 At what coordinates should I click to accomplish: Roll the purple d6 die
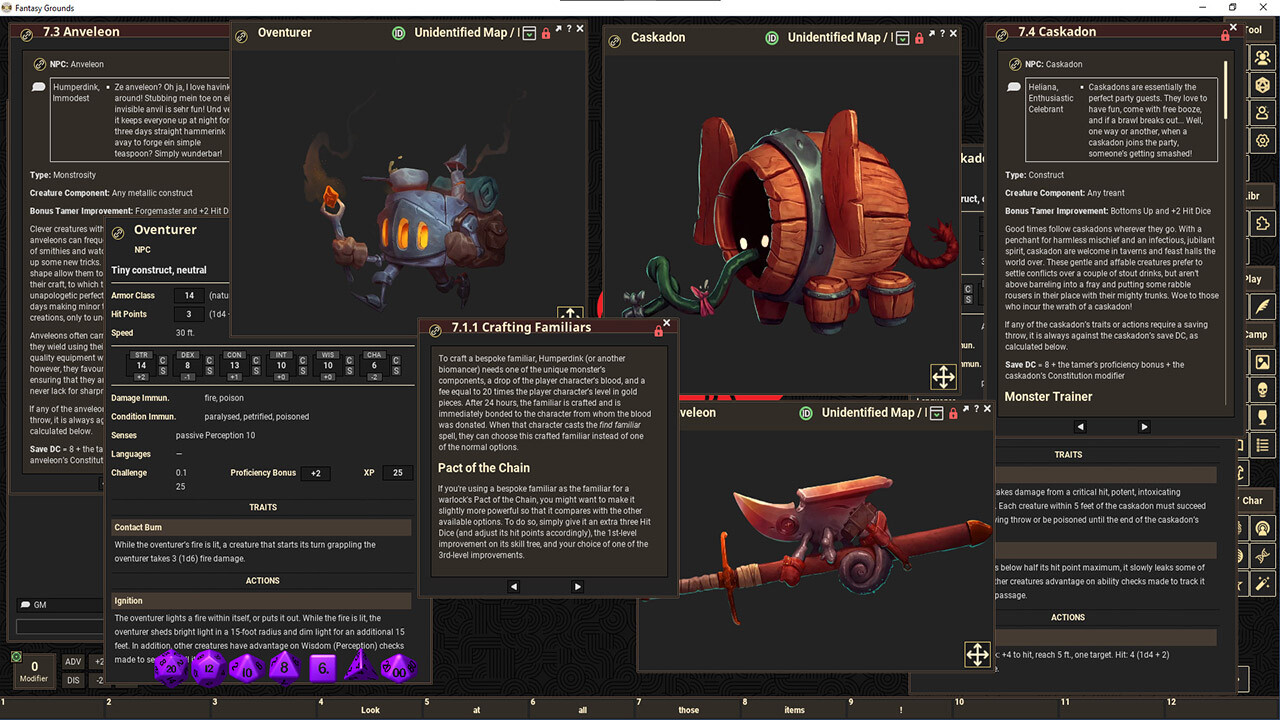320,670
